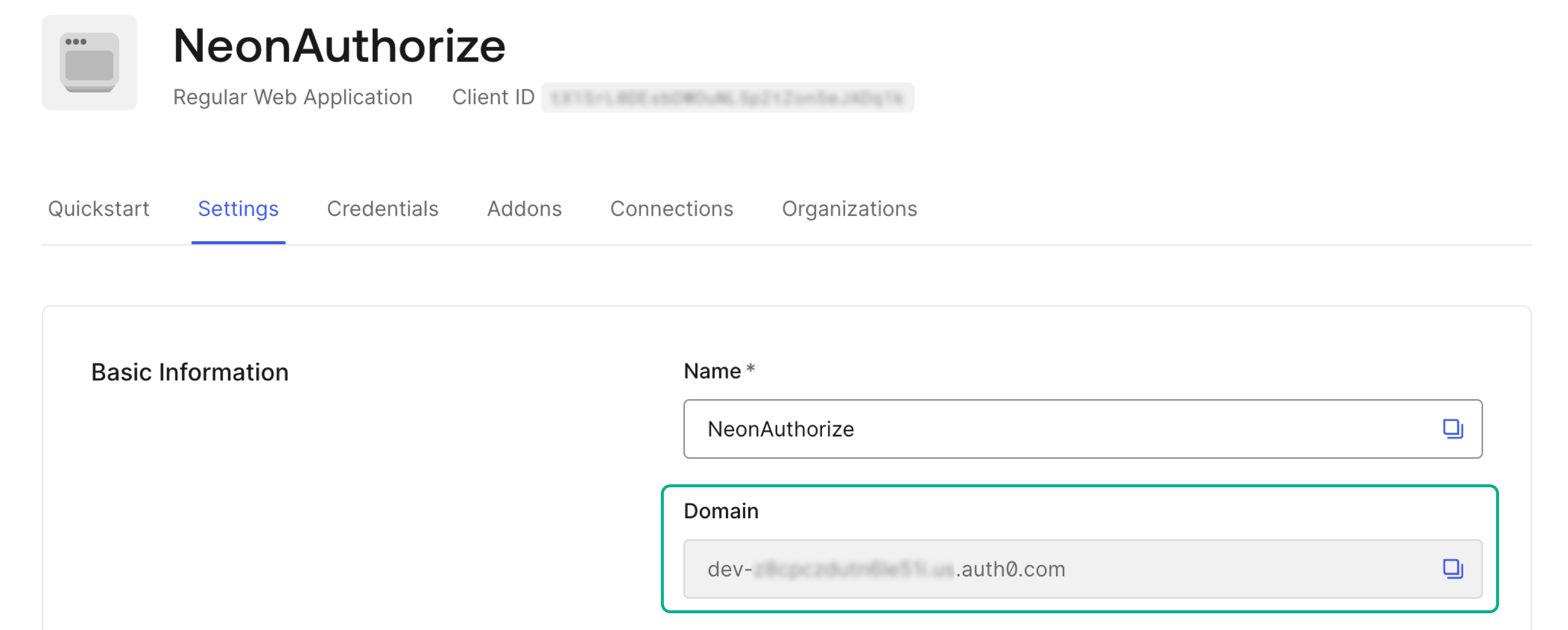Screen dimensions: 1568x630
Task: Click the Basic Information section heading
Action: [x=189, y=372]
